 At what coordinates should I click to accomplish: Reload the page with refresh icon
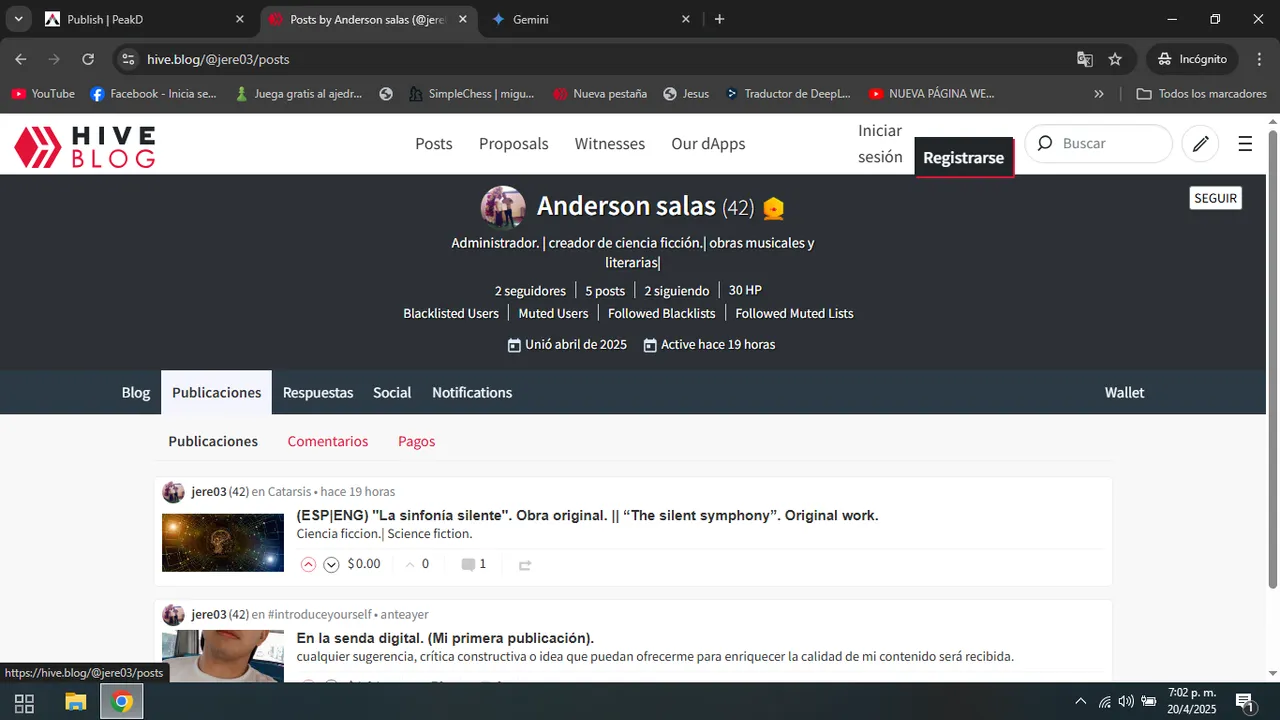pyautogui.click(x=88, y=59)
